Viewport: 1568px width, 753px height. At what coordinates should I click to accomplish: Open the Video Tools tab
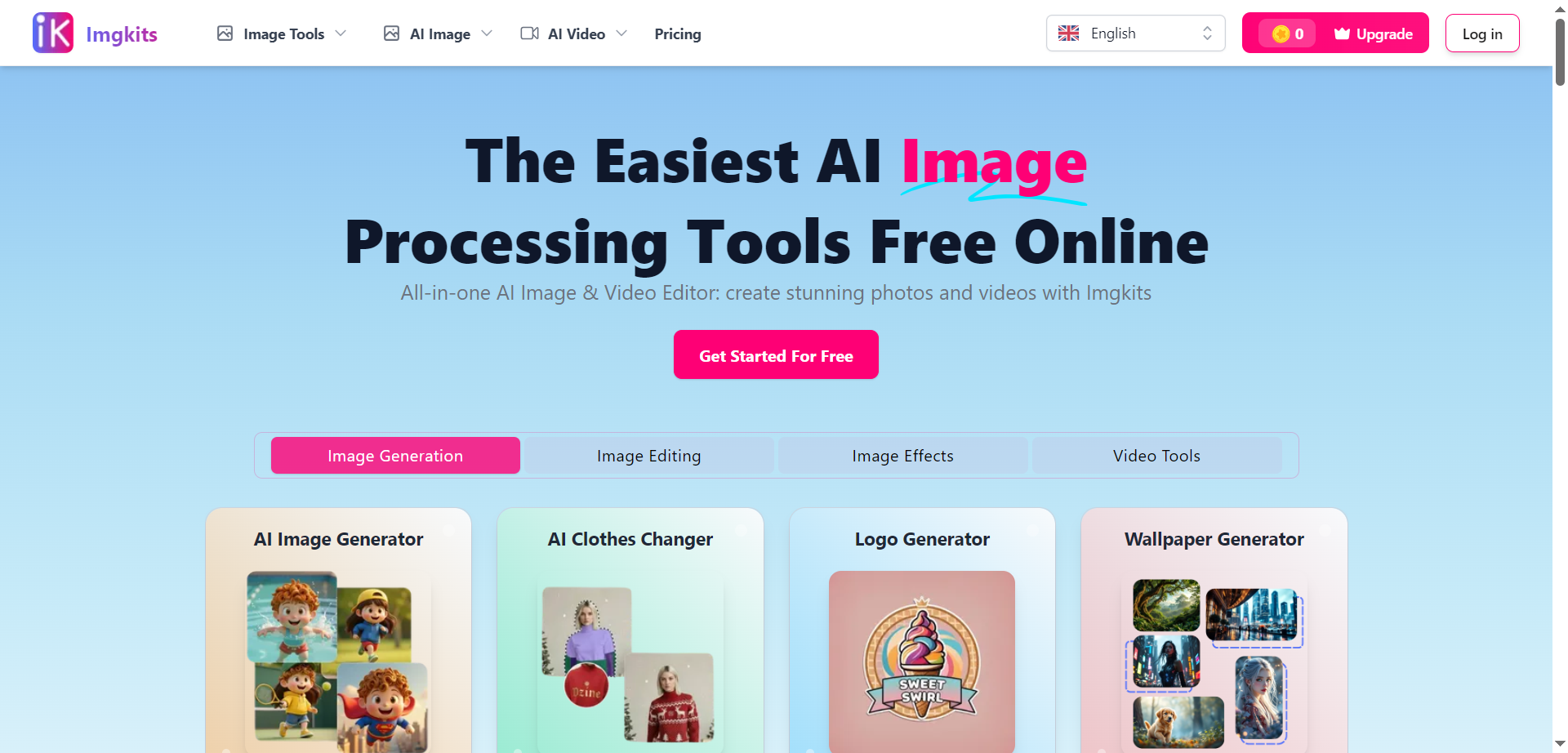click(1156, 456)
